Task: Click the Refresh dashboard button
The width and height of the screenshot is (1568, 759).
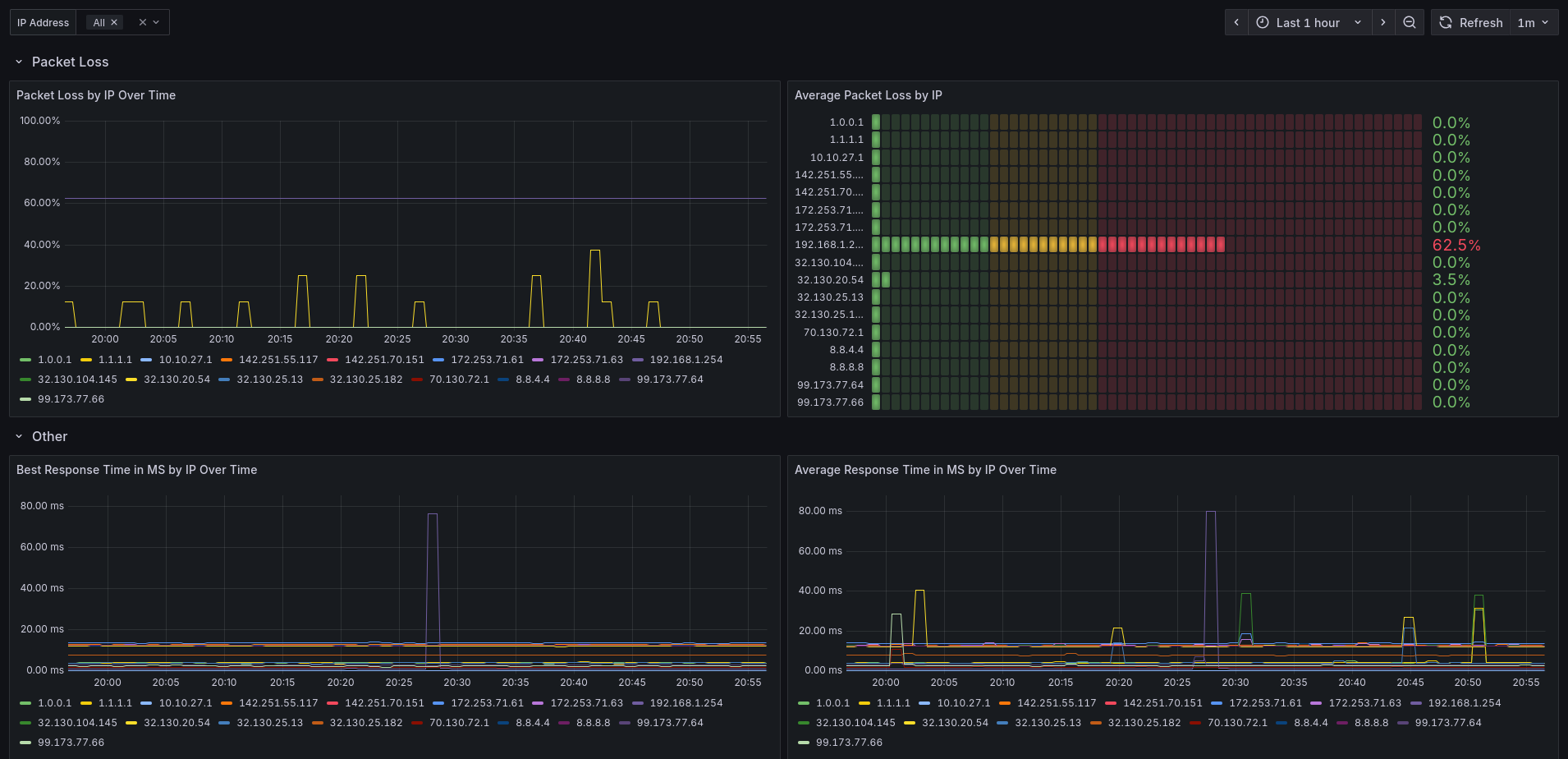Action: 1471,23
